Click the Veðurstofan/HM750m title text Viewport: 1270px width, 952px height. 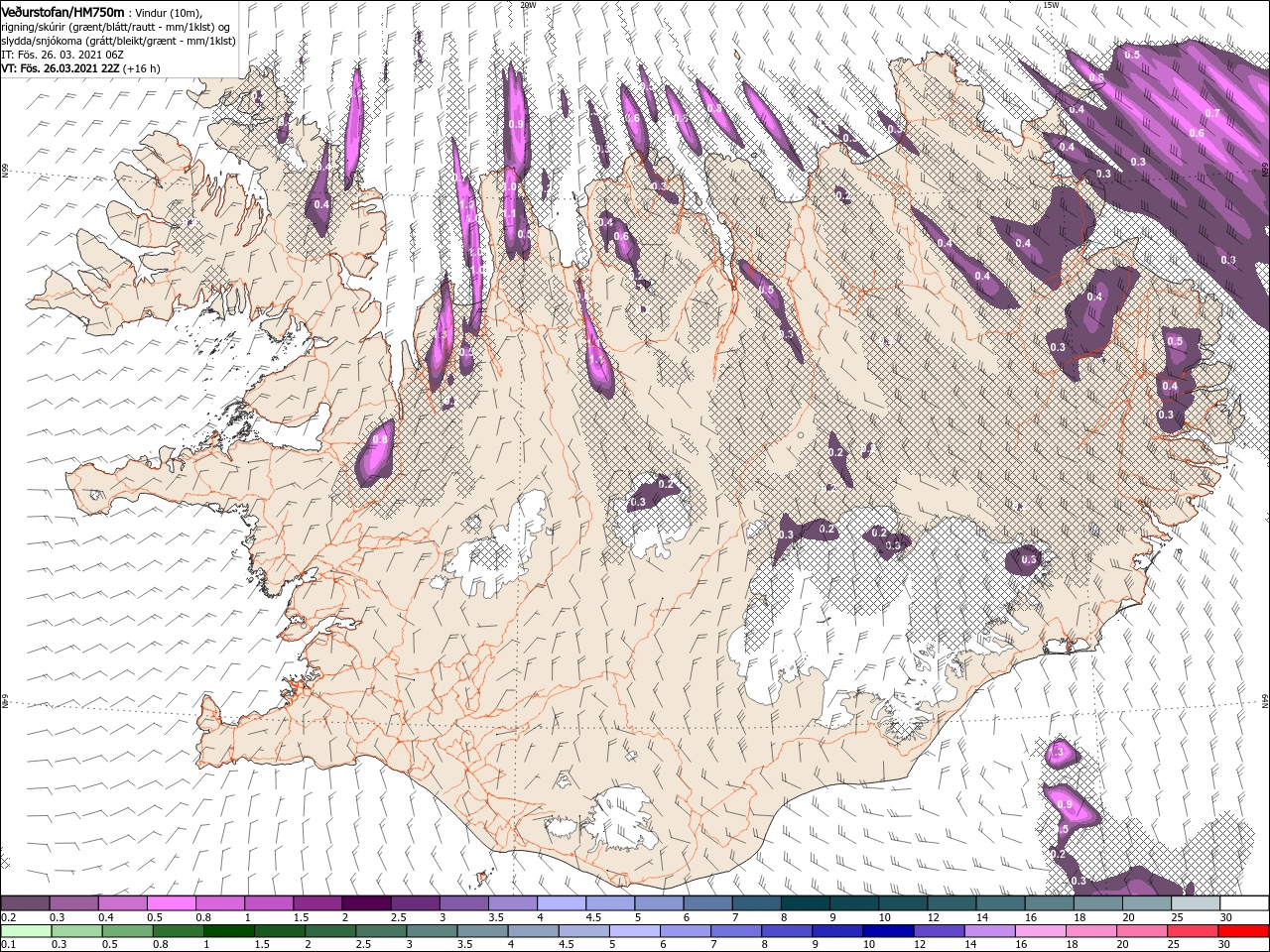point(63,11)
